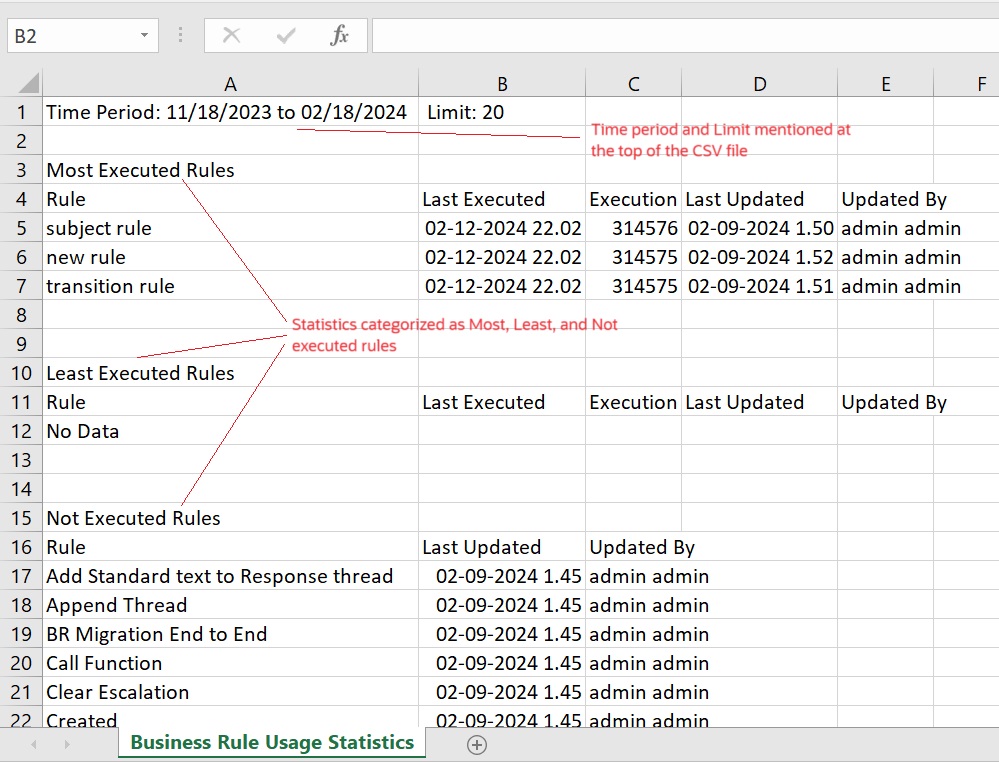Click '02-09-2024 1.50' last updated cell

(x=759, y=228)
